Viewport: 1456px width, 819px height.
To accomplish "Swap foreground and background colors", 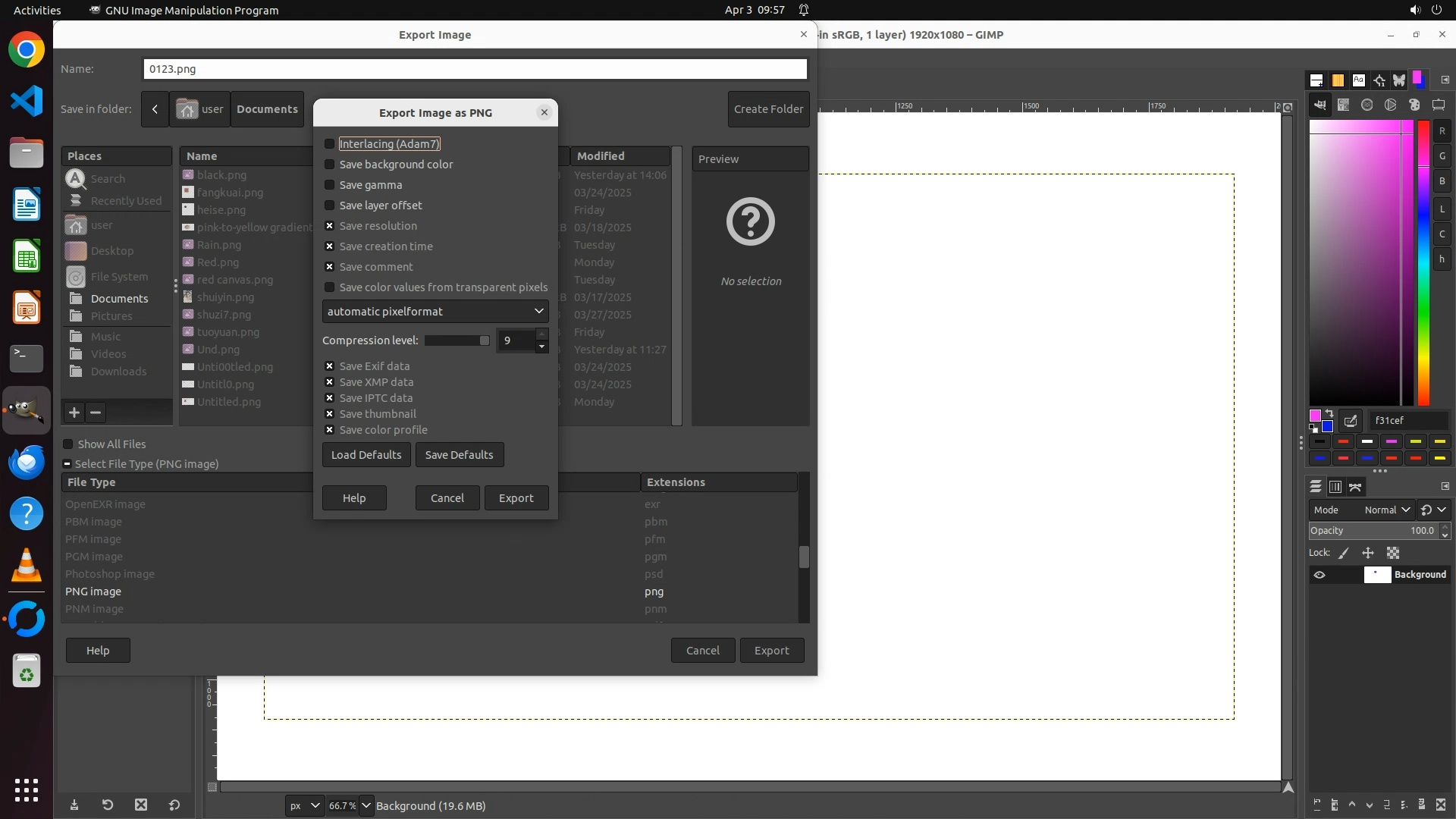I will pyautogui.click(x=1329, y=413).
